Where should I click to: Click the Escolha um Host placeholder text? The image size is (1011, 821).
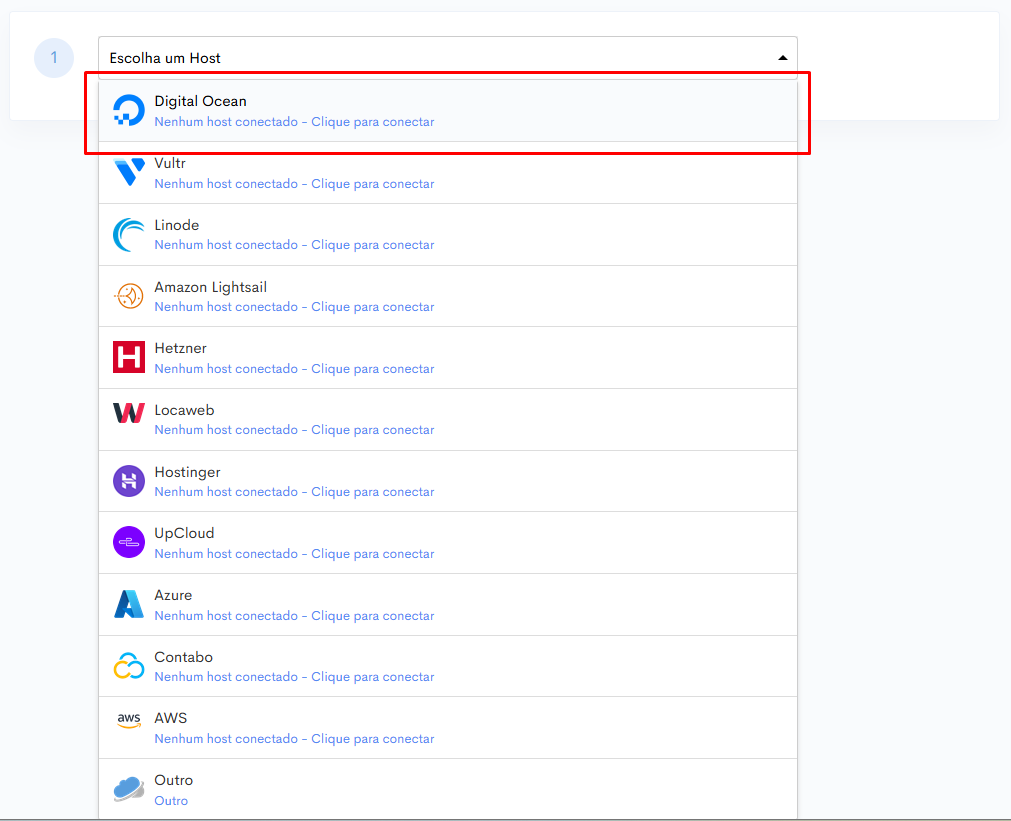coord(165,58)
